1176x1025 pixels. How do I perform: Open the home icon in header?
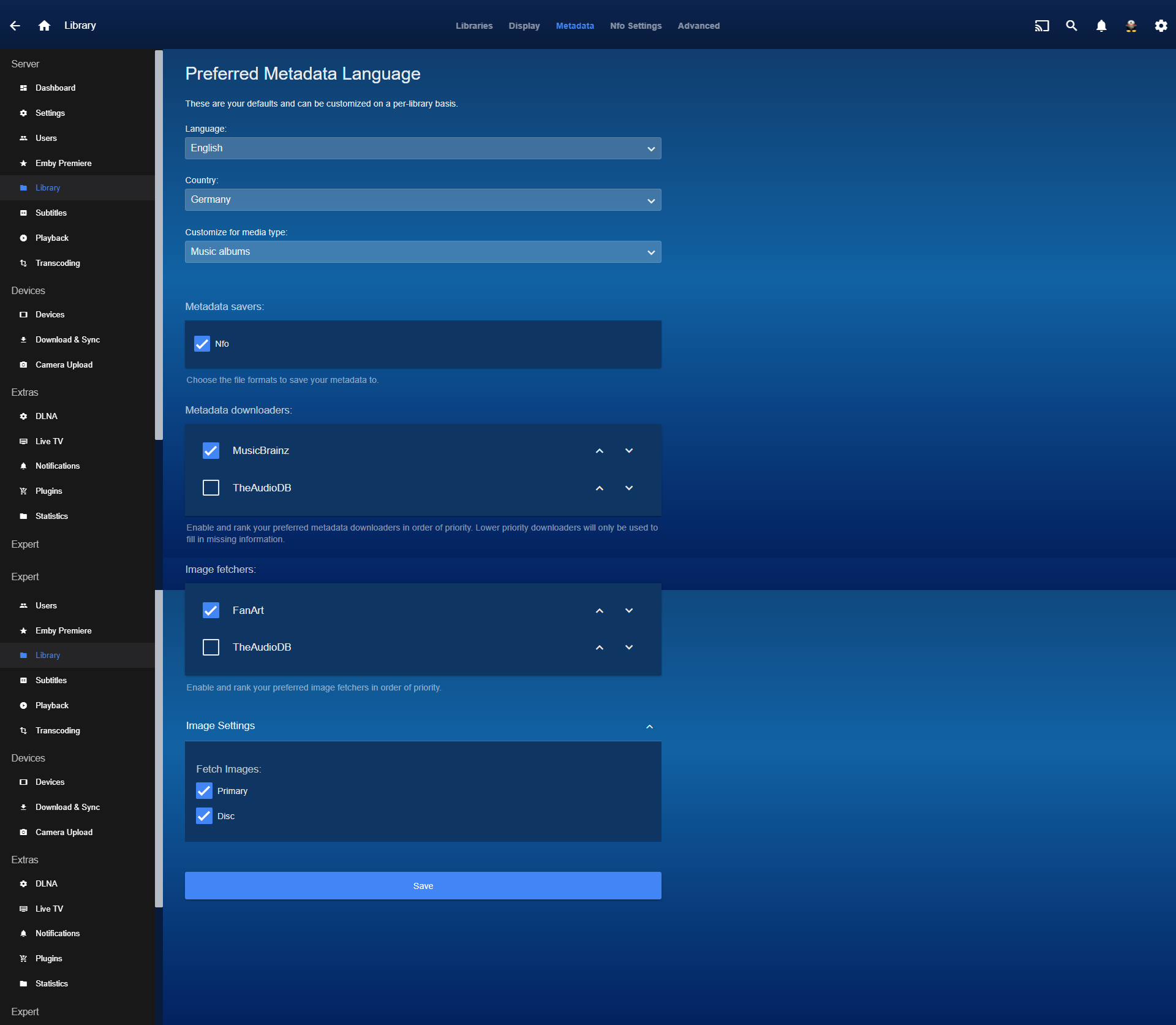(x=44, y=26)
